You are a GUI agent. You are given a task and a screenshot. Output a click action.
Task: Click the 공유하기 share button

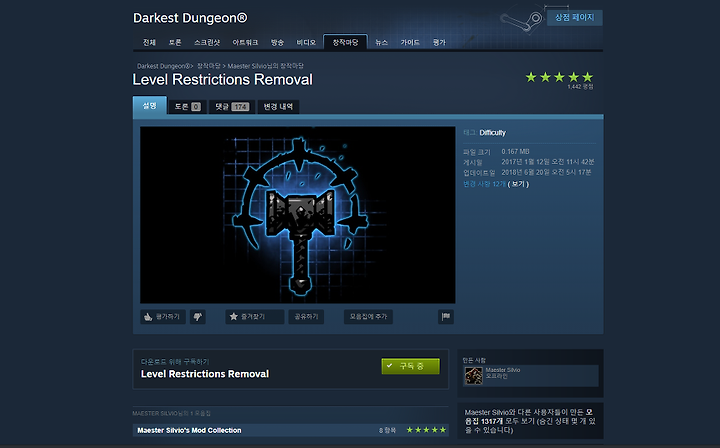(x=306, y=317)
